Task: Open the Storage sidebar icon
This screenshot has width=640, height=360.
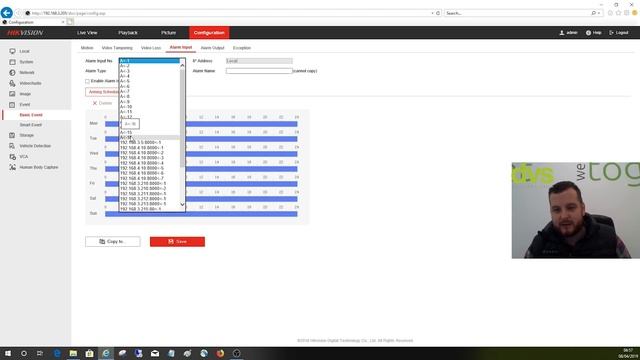Action: tap(12, 135)
